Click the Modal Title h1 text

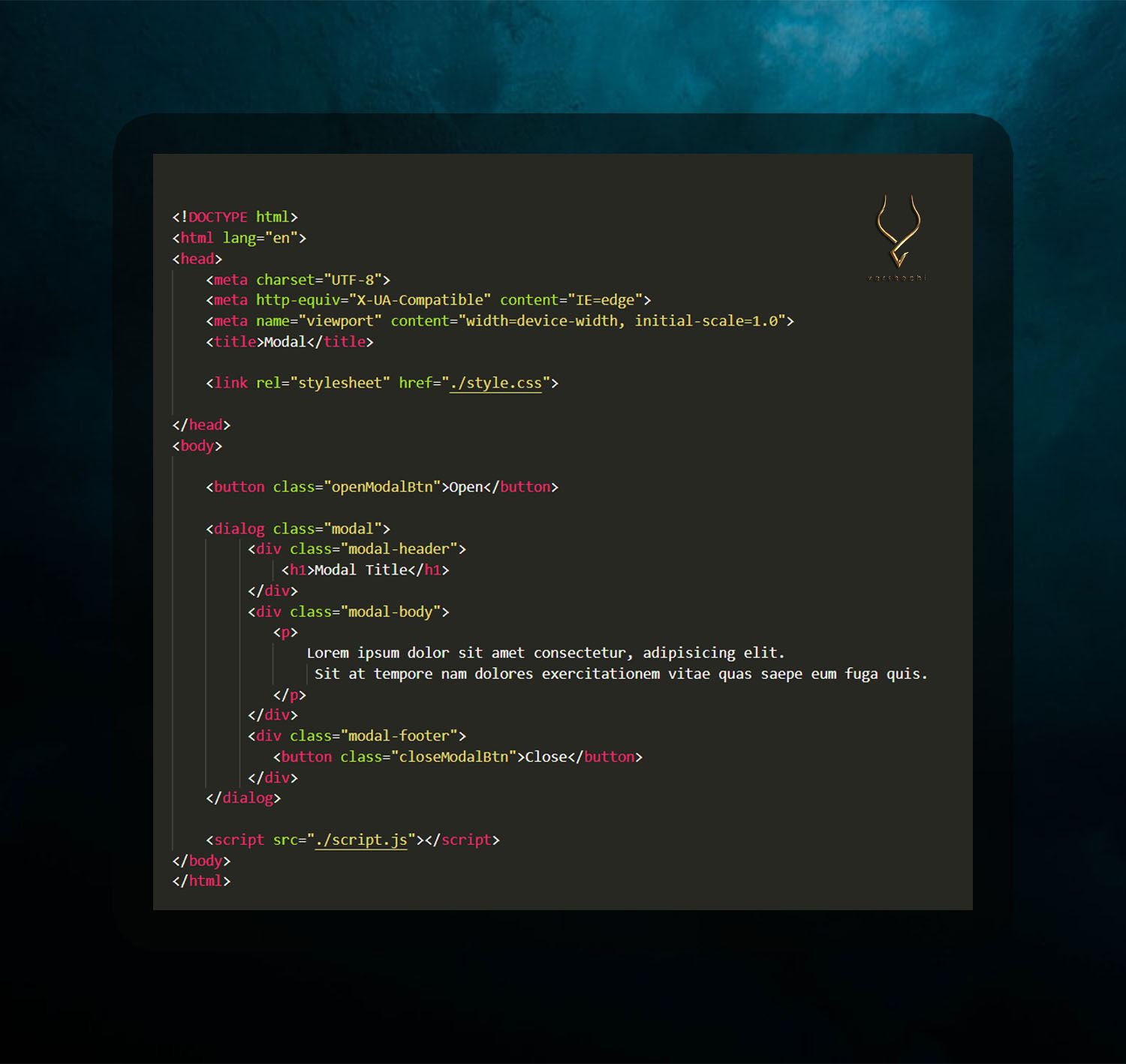(x=361, y=570)
